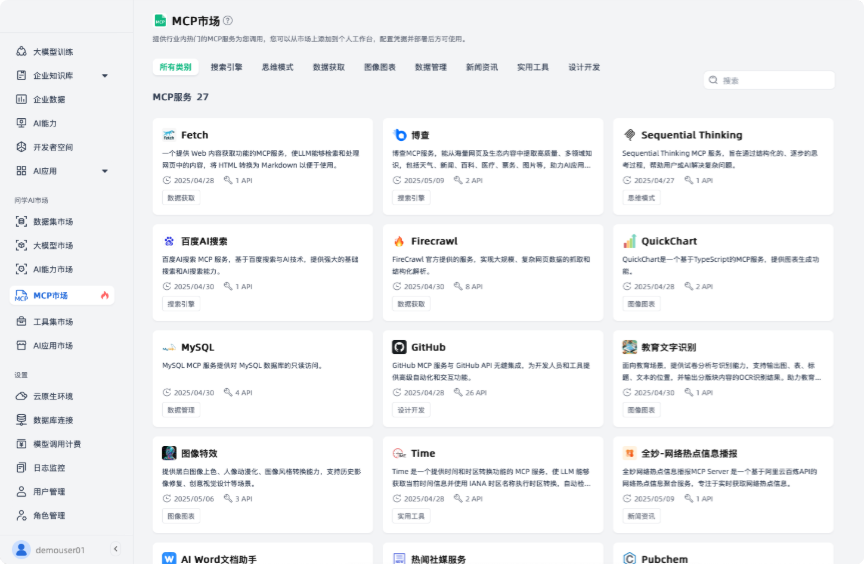Screen dimensions: 864x564
Task: Go to 日志监控 in settings section
Action: point(49,467)
